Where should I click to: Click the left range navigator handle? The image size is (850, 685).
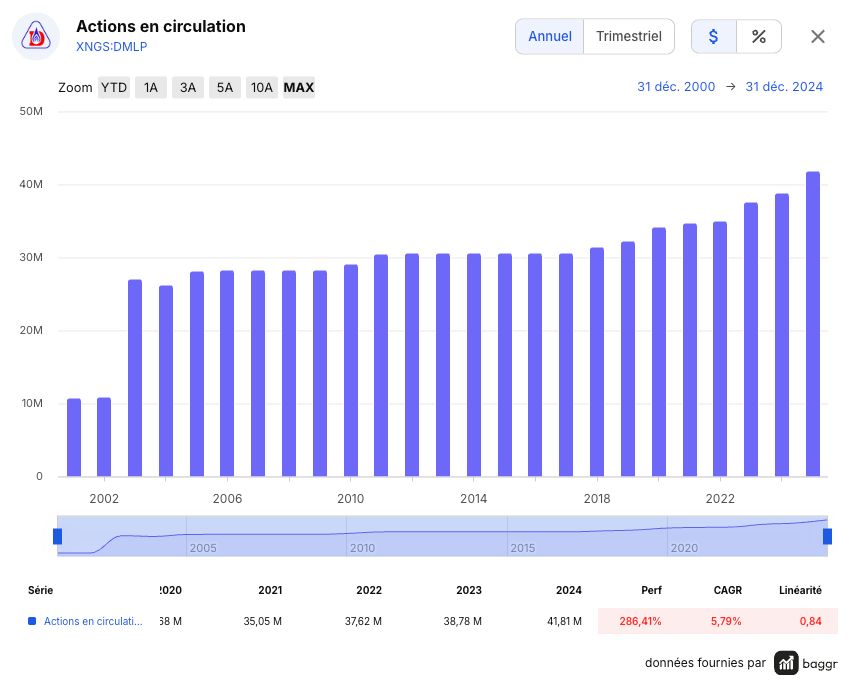57,537
